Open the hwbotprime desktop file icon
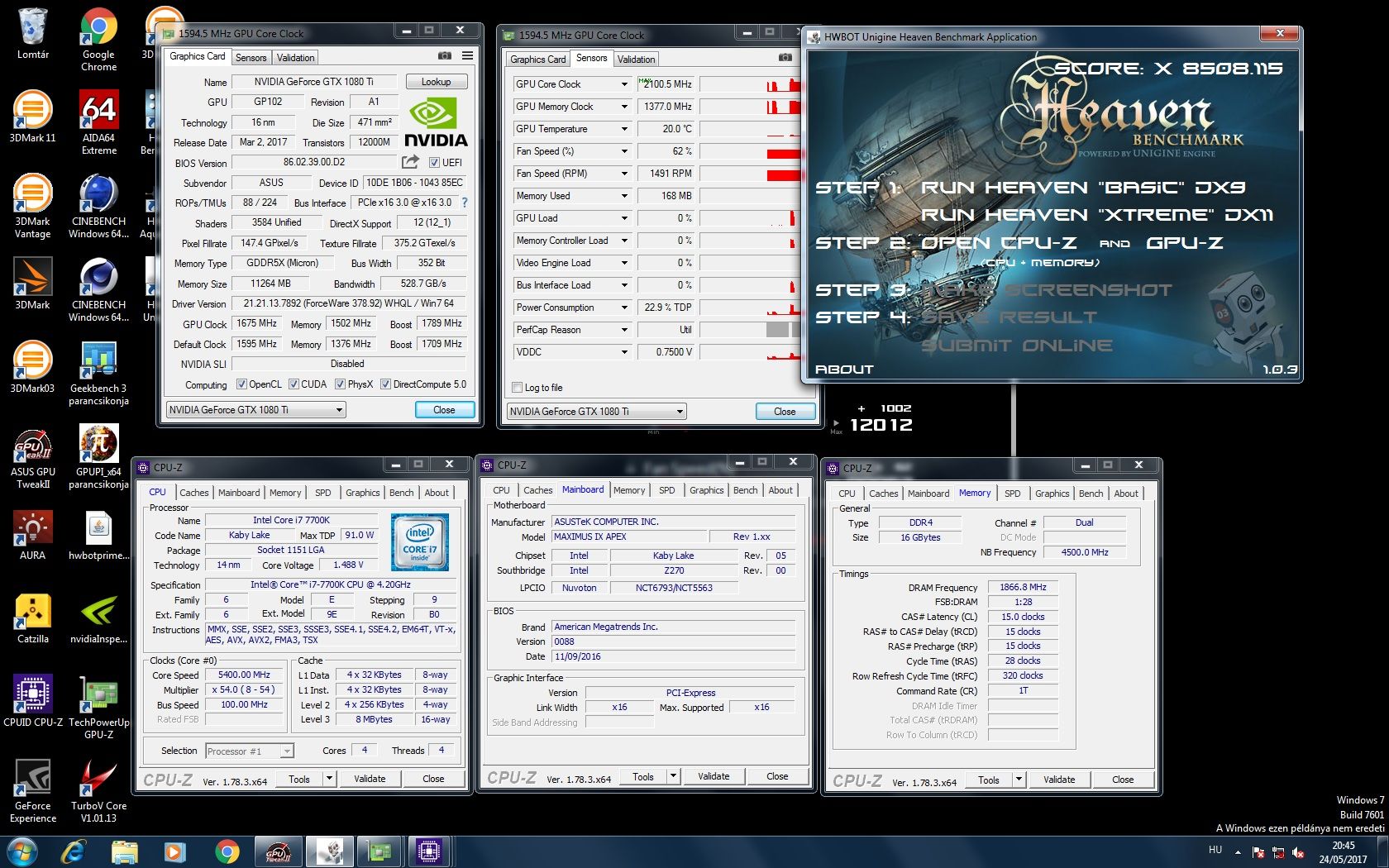The image size is (1389, 868). click(98, 534)
